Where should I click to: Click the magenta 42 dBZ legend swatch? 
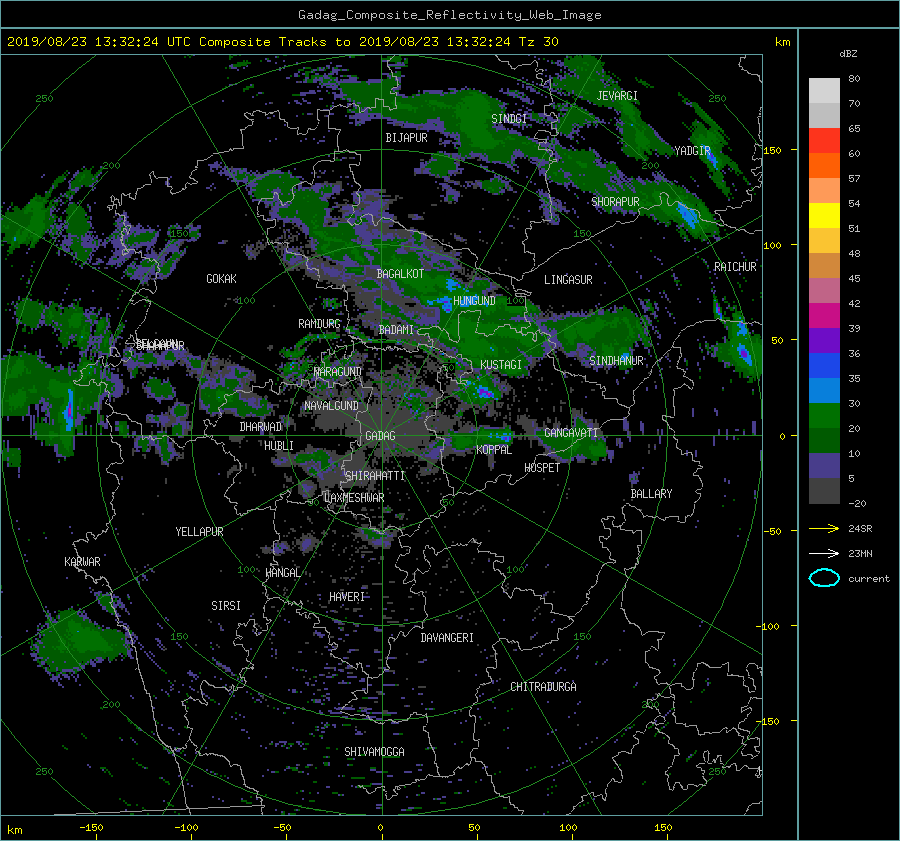(824, 316)
